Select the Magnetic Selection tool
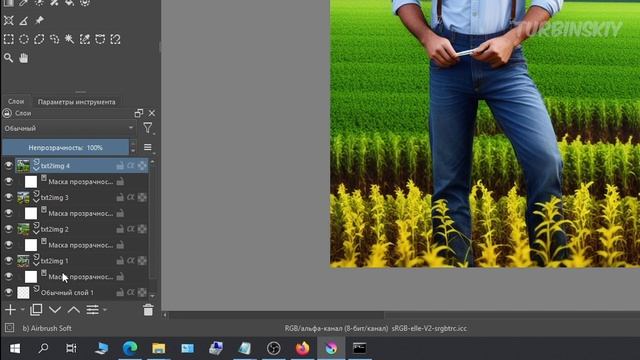The height and width of the screenshot is (360, 640). tap(116, 39)
